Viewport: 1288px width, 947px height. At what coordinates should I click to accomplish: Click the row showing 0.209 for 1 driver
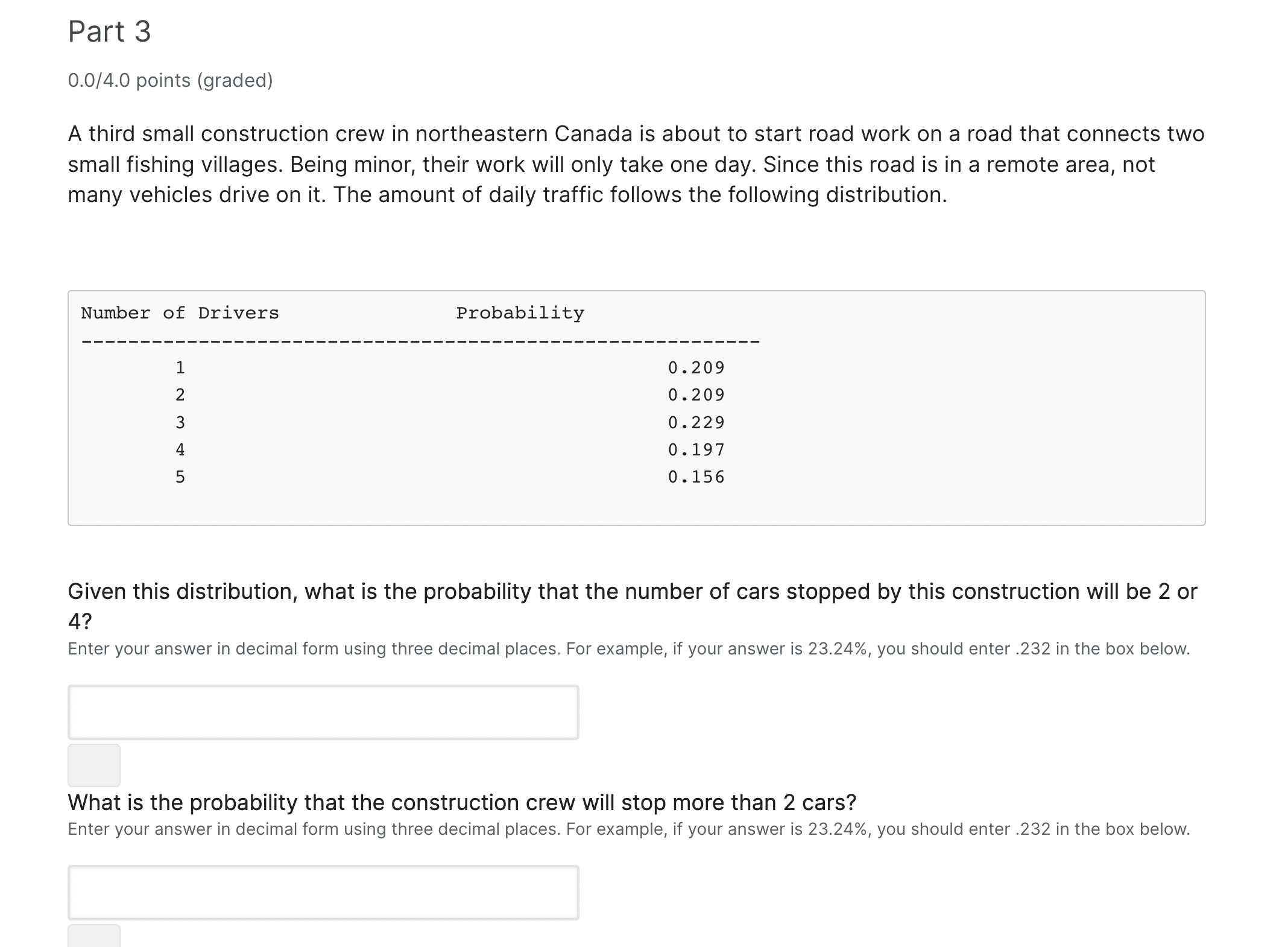point(452,367)
